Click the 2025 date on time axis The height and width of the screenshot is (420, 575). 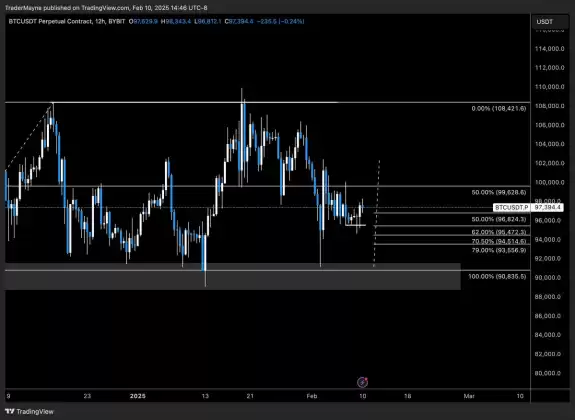(138, 396)
